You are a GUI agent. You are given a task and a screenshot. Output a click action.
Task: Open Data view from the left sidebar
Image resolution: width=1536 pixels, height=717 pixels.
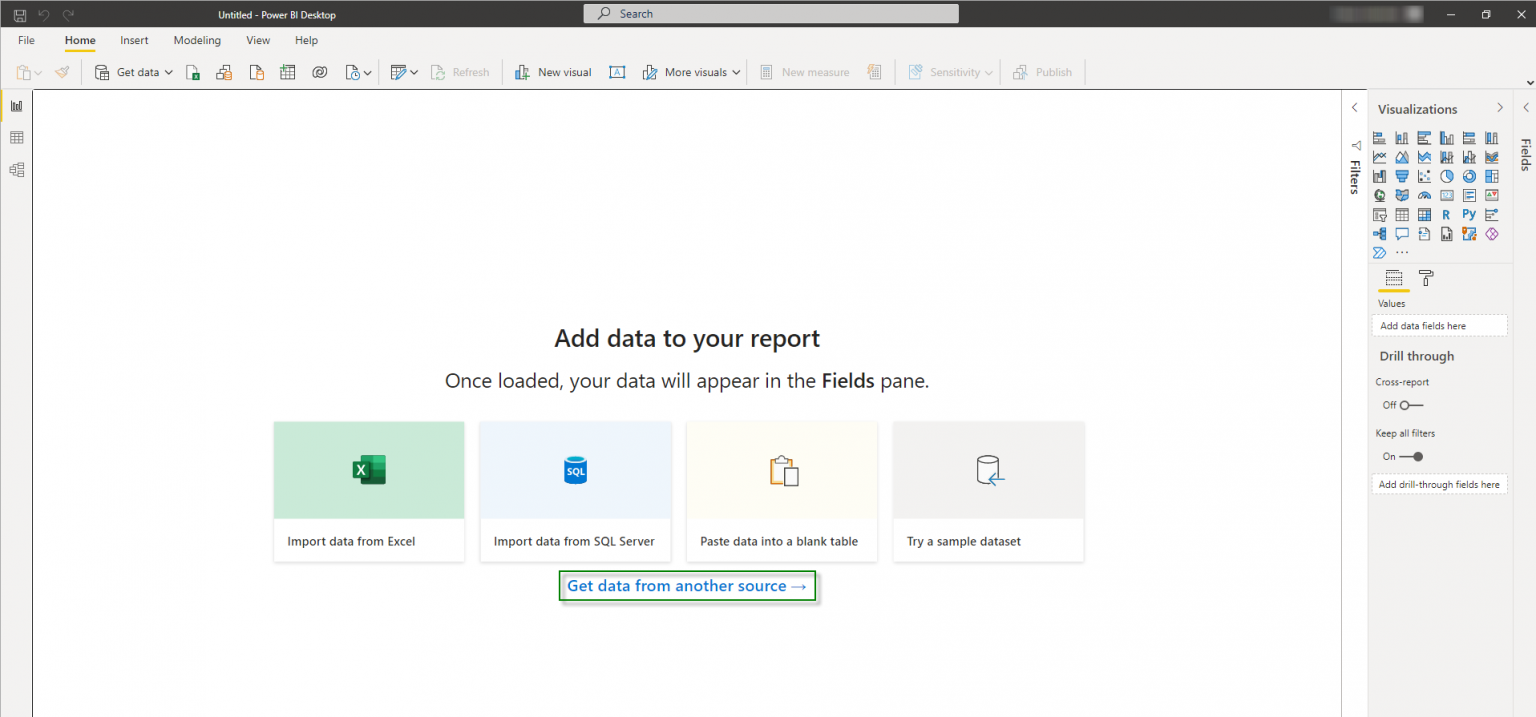click(x=16, y=137)
